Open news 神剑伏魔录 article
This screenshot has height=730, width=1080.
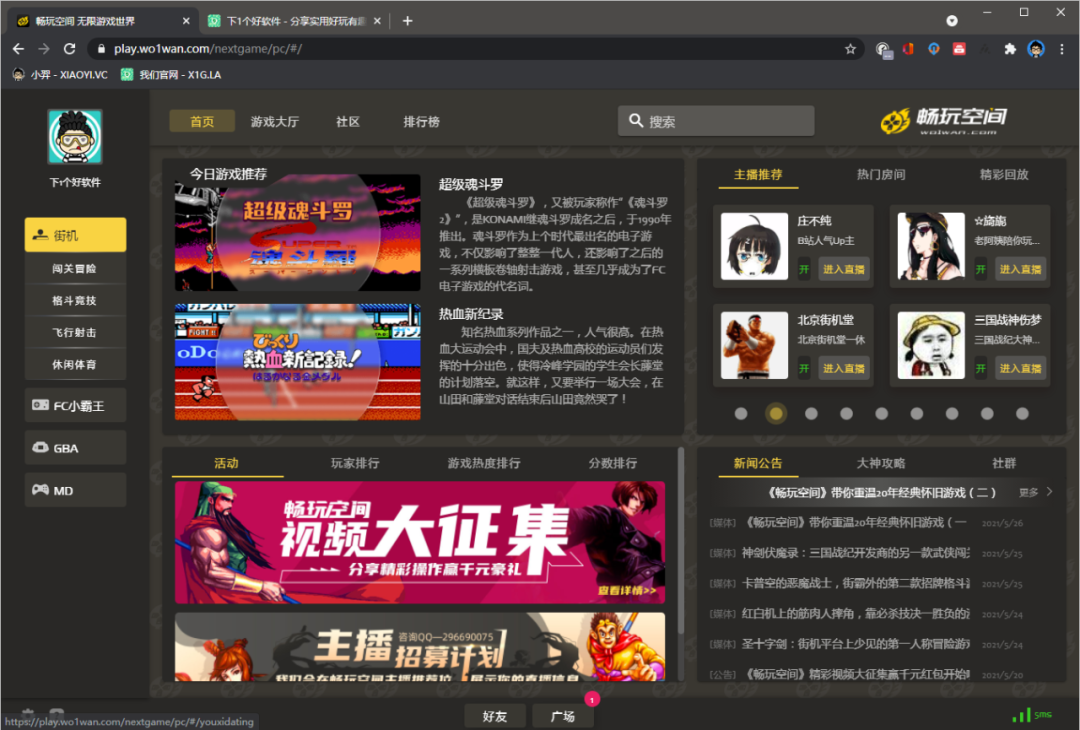[x=855, y=552]
